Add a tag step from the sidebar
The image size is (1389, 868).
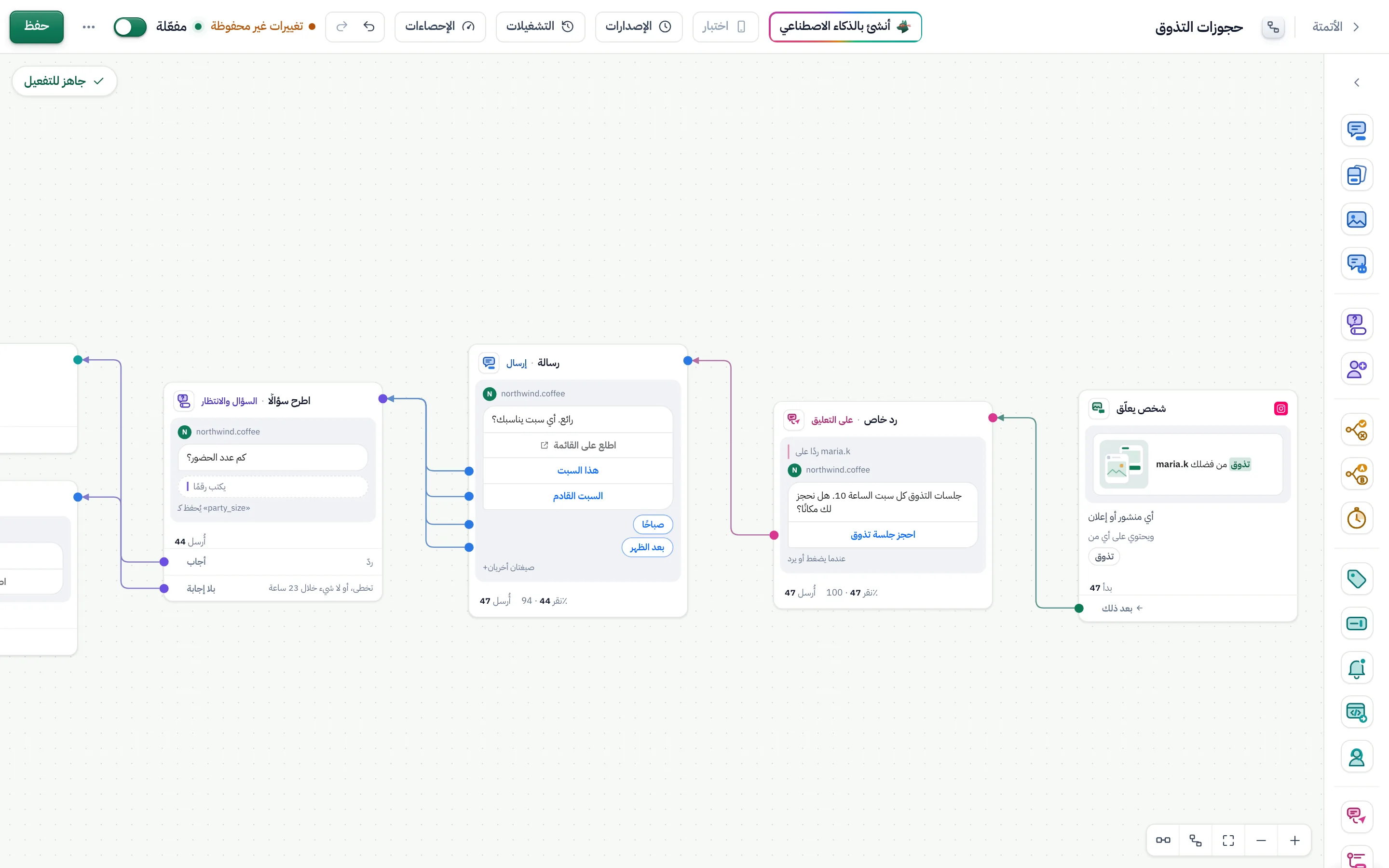(x=1356, y=579)
